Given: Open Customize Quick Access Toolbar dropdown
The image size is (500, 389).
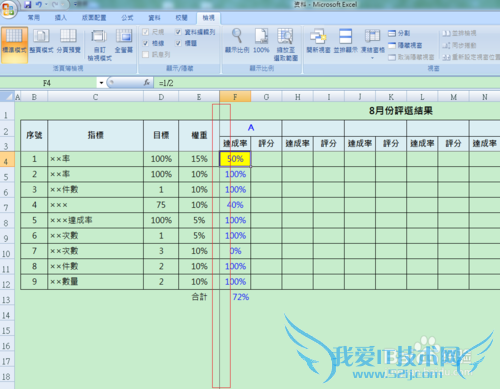Looking at the screenshot, I should [x=75, y=4].
